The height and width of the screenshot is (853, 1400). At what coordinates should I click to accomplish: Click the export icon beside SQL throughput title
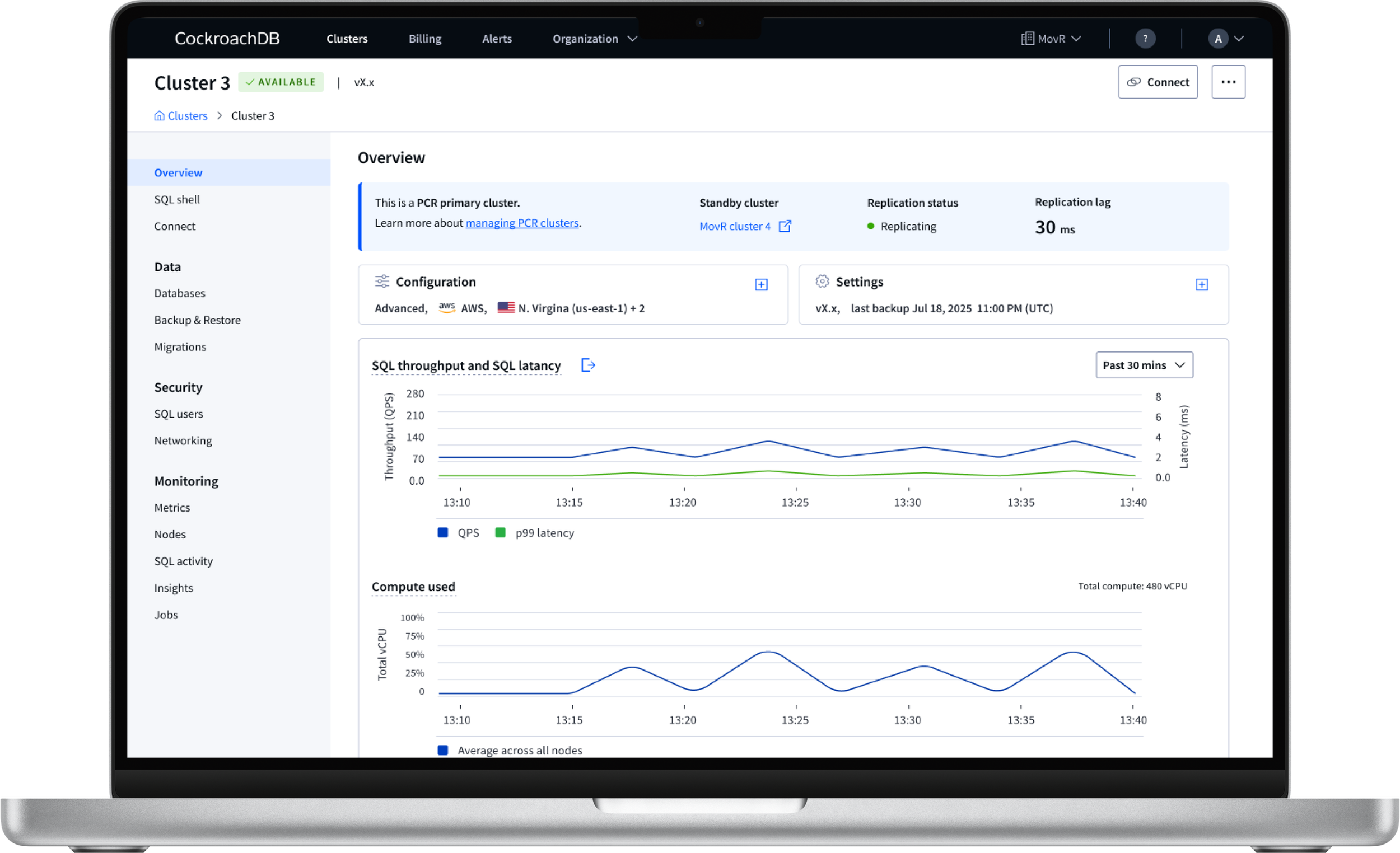[x=588, y=365]
